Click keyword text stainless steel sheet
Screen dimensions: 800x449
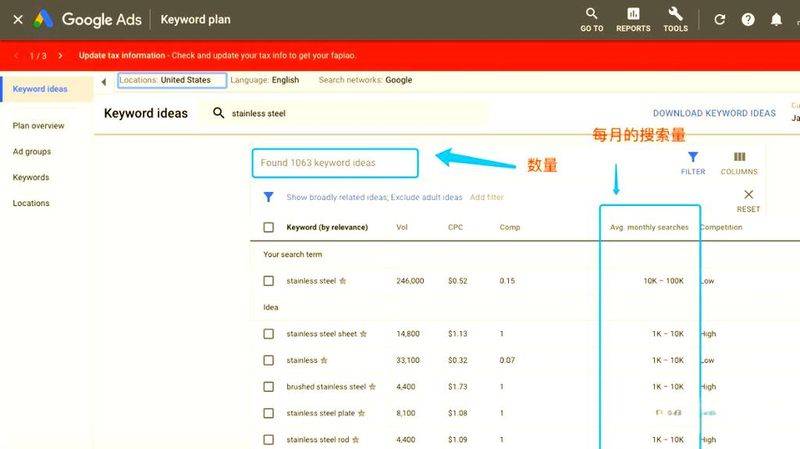[x=321, y=334]
